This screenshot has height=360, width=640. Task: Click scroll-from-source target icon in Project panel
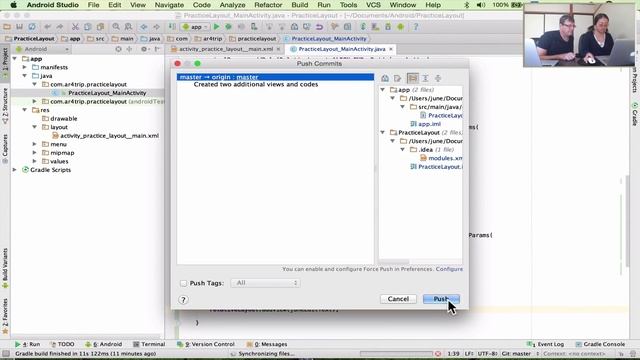118,49
